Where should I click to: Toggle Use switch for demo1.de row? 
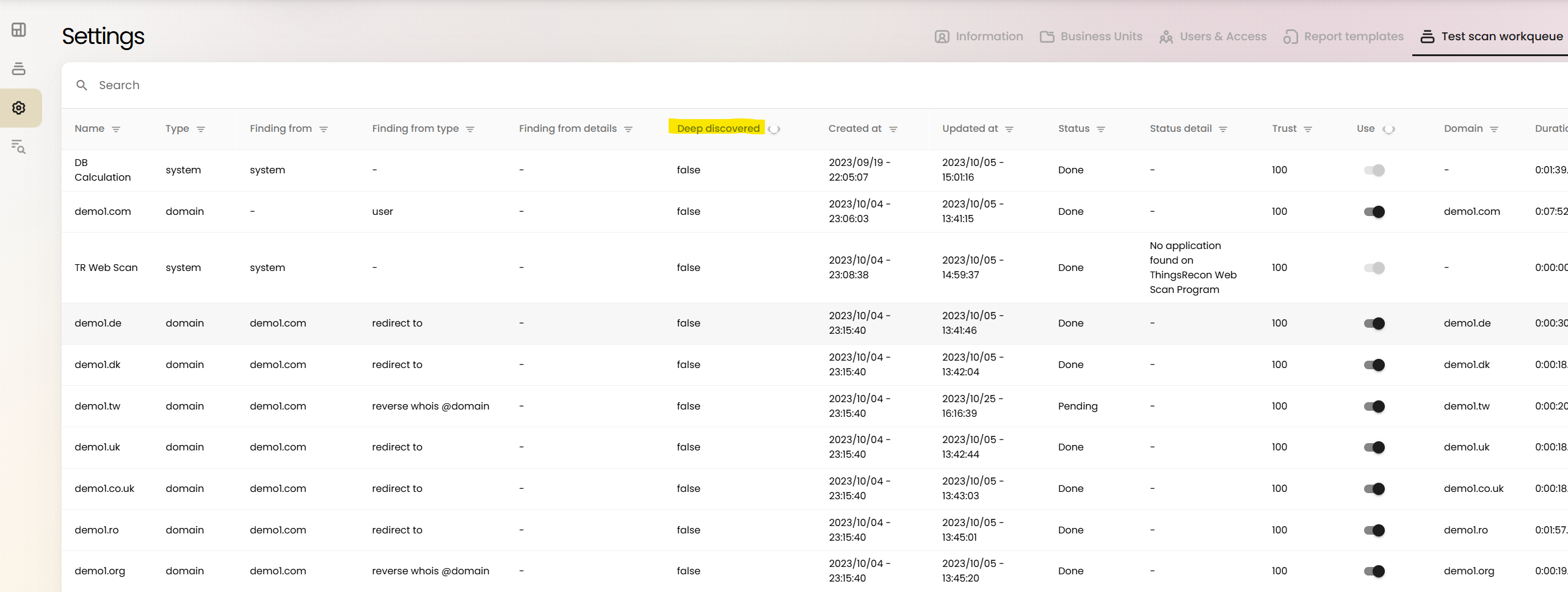[1374, 323]
